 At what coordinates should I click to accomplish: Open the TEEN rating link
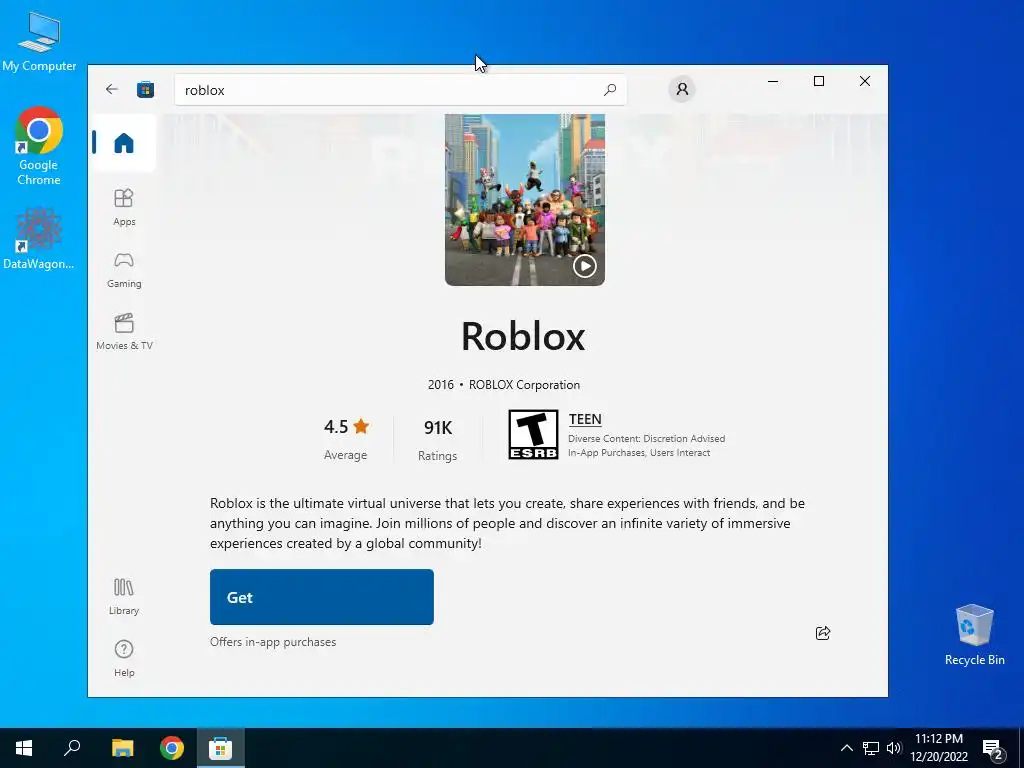(x=585, y=419)
